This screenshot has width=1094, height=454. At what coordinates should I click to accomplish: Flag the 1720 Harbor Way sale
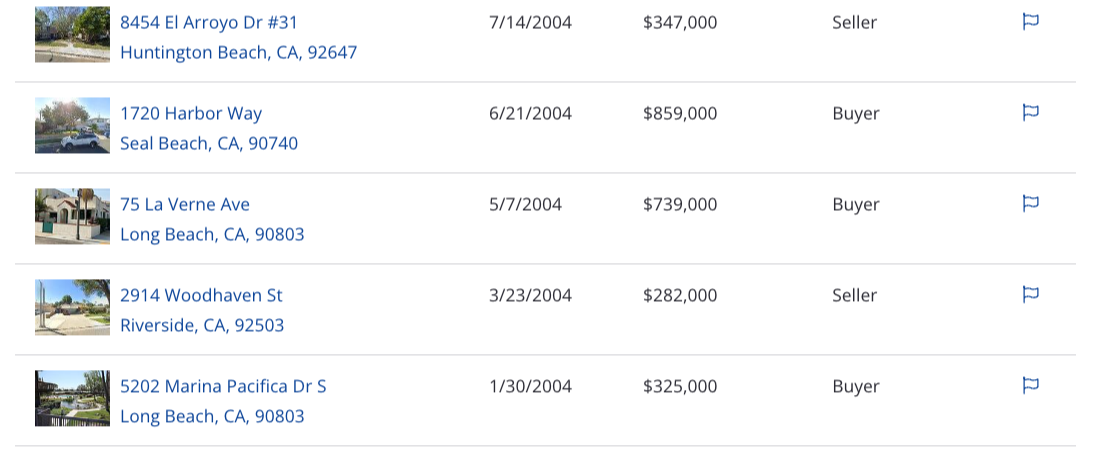1031,112
